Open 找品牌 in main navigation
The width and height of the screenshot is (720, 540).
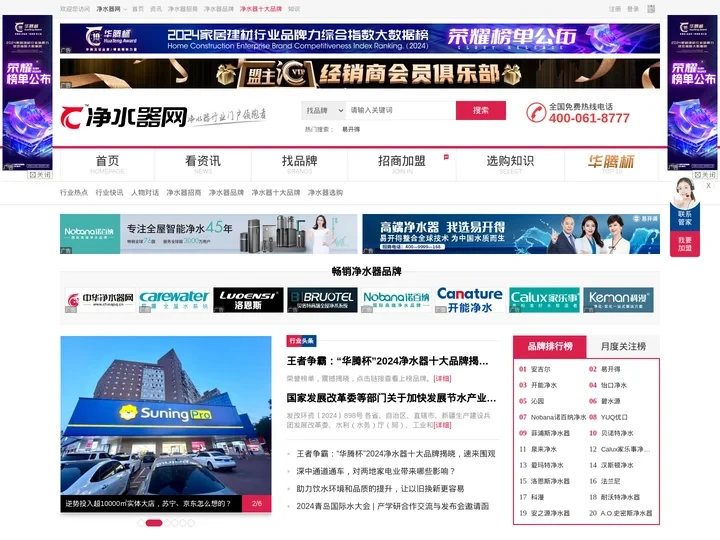point(299,164)
